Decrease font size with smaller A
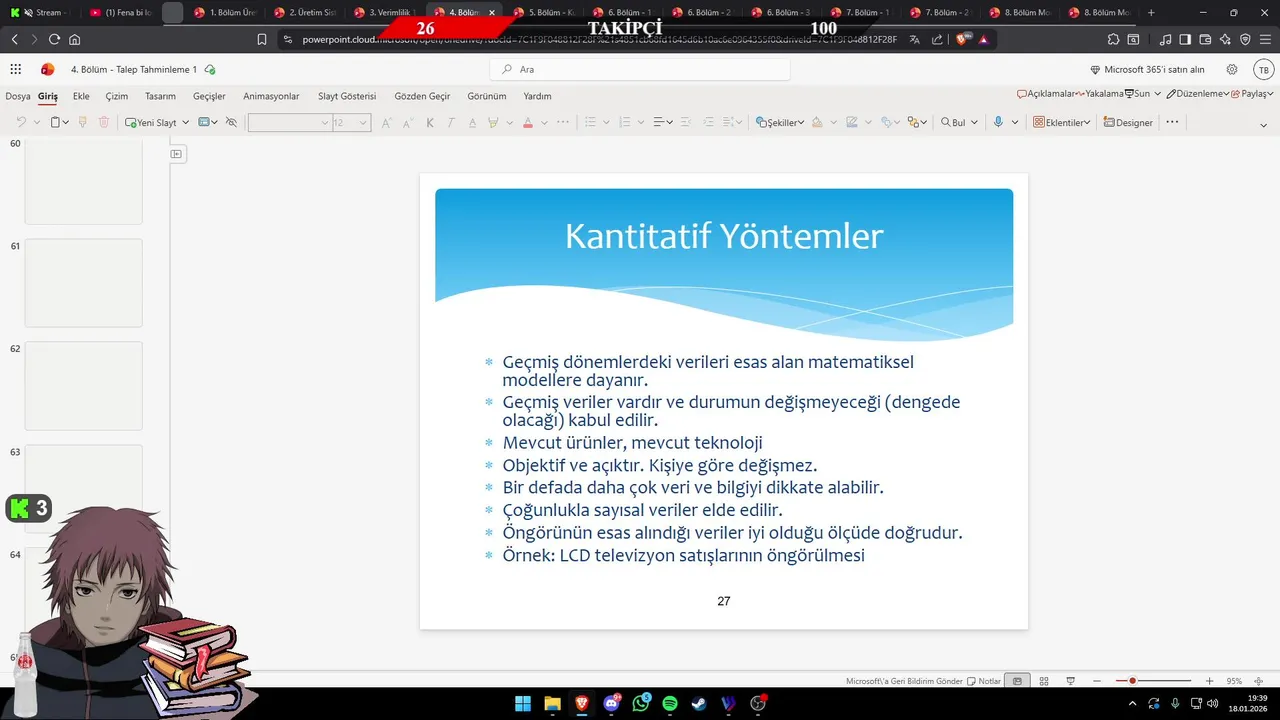The height and width of the screenshot is (720, 1280). 407,122
